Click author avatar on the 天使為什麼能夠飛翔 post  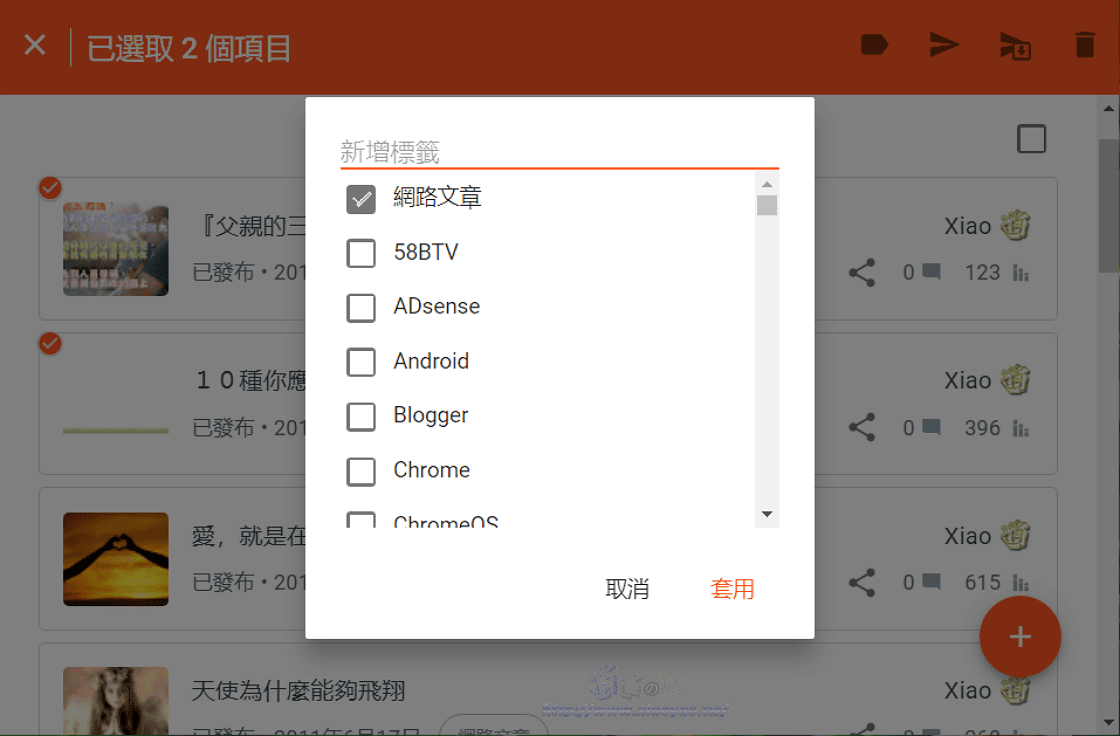pos(1015,690)
